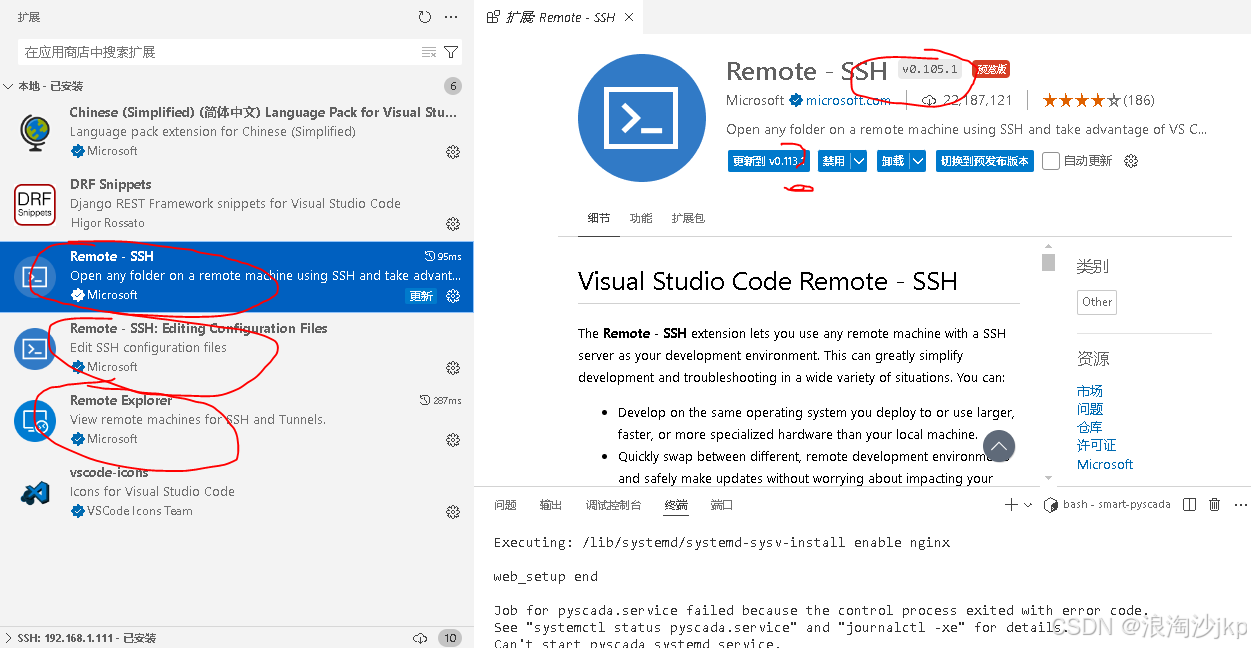The width and height of the screenshot is (1251, 648).
Task: Clear the extension search results
Action: pyautogui.click(x=429, y=52)
